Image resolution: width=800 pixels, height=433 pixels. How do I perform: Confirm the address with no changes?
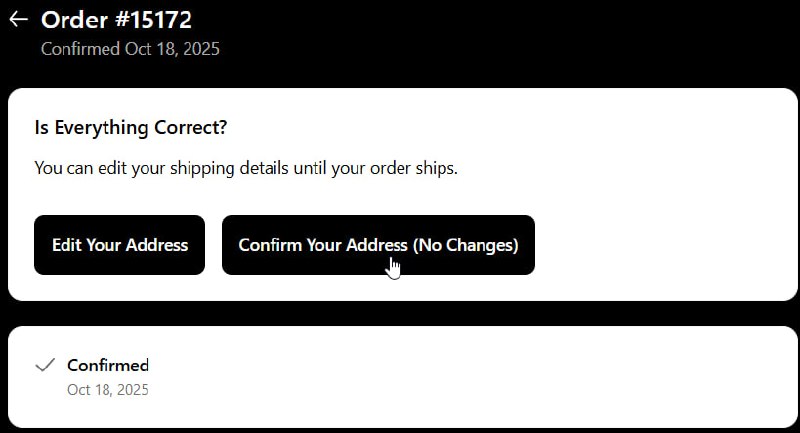(378, 245)
